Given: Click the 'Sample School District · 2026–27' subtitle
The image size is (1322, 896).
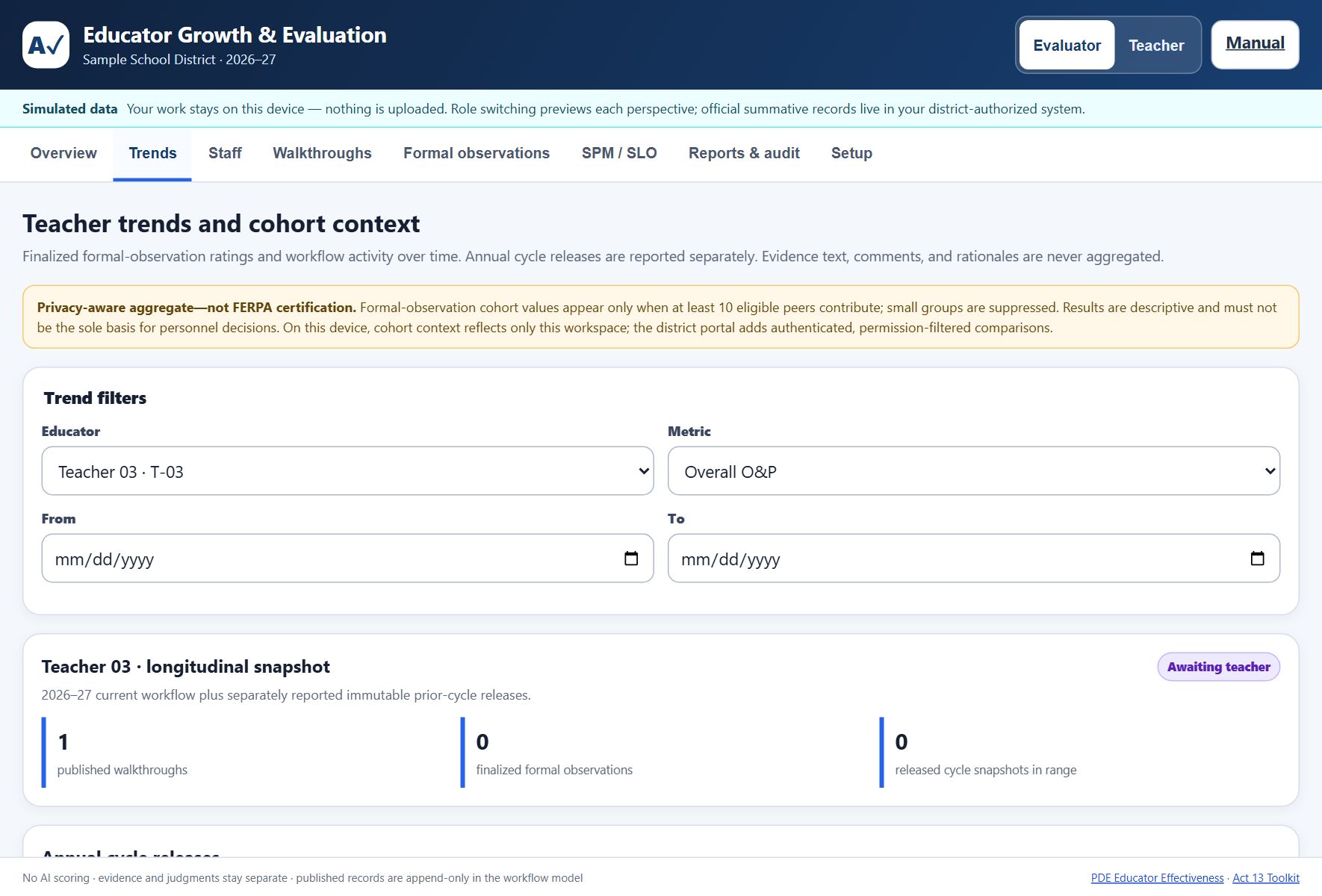Looking at the screenshot, I should pyautogui.click(x=179, y=60).
